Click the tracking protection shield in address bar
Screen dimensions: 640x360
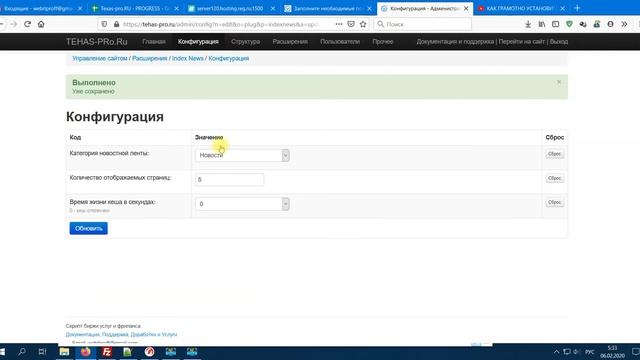pyautogui.click(x=104, y=24)
